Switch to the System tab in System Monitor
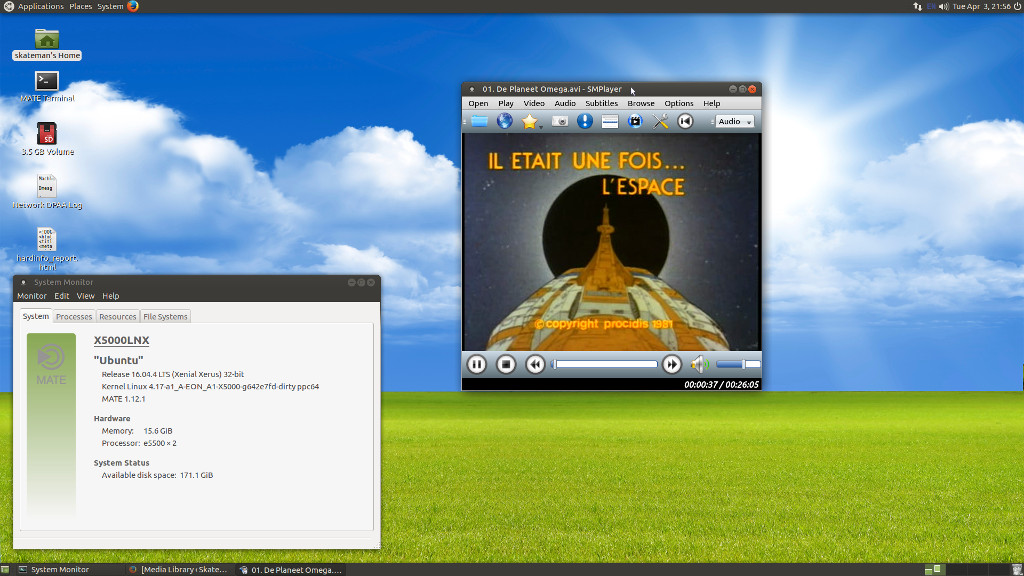 point(35,316)
